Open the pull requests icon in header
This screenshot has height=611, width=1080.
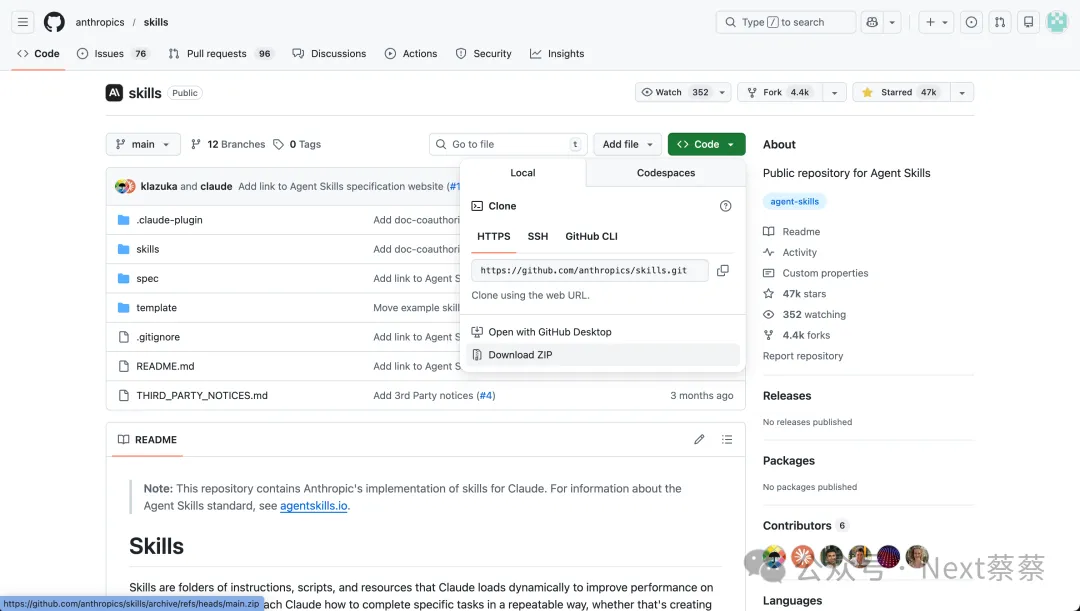(999, 22)
